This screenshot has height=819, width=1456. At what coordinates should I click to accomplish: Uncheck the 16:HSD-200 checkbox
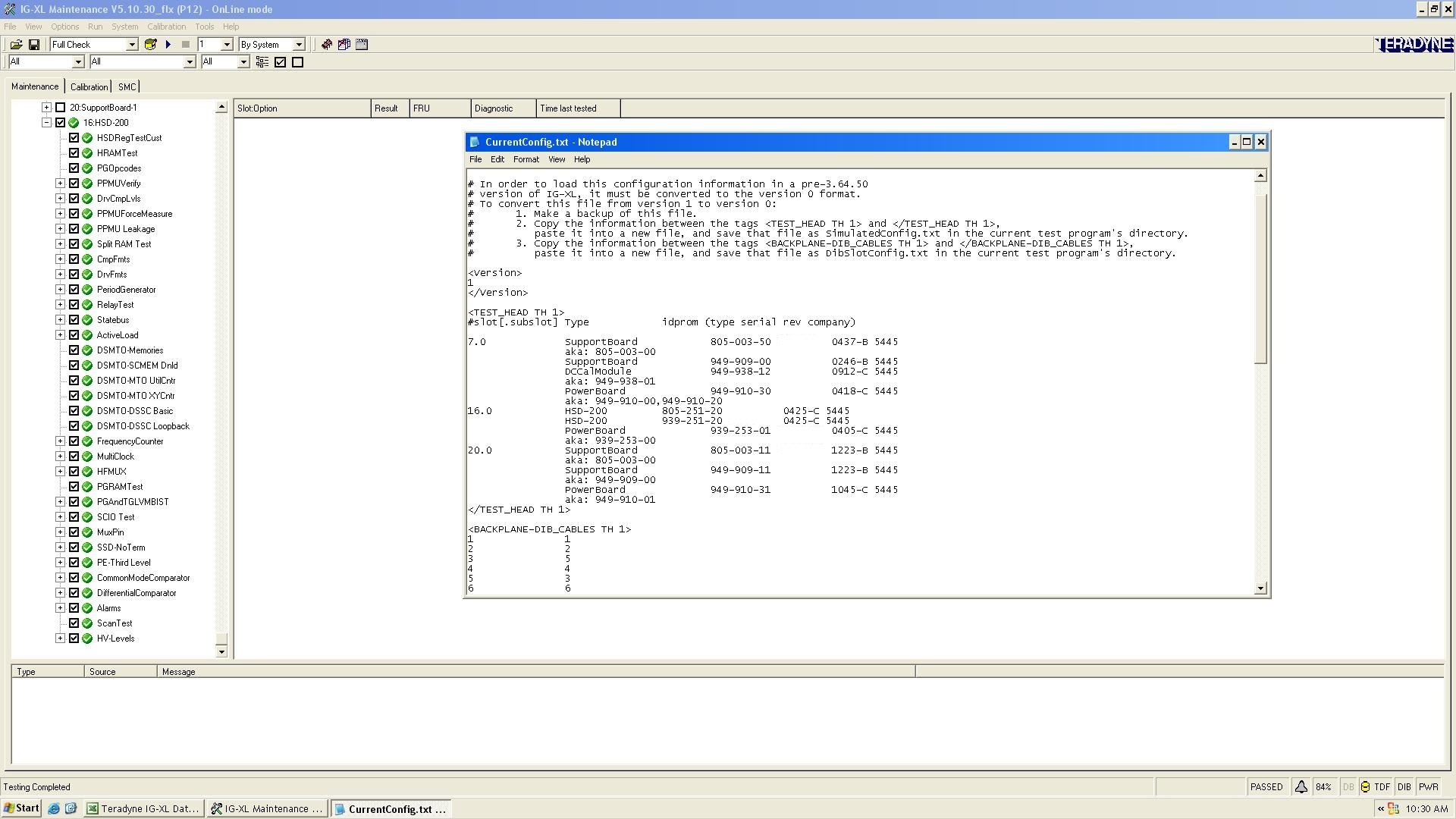[x=60, y=123]
